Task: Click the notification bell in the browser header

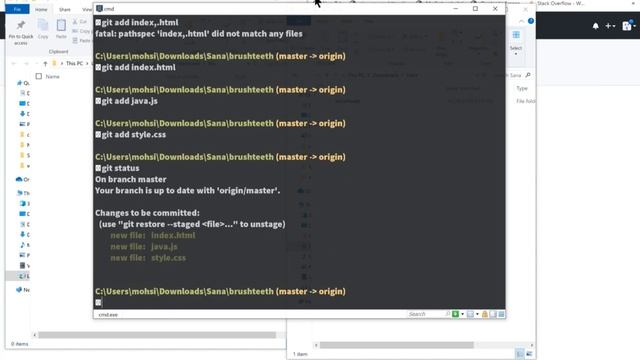Action: point(596,26)
